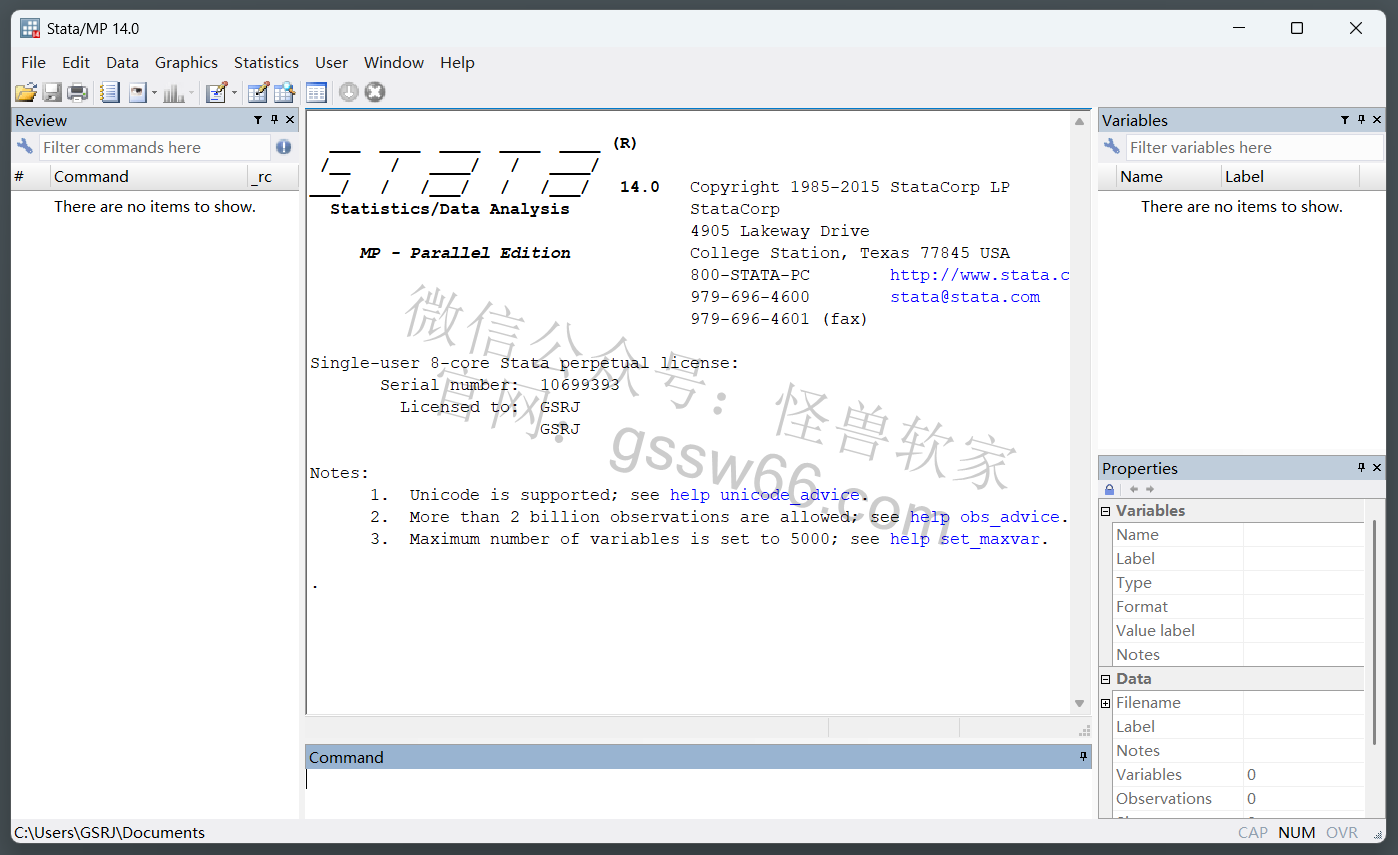The width and height of the screenshot is (1398, 855).
Task: Click the Print toolbar icon
Action: pyautogui.click(x=78, y=93)
